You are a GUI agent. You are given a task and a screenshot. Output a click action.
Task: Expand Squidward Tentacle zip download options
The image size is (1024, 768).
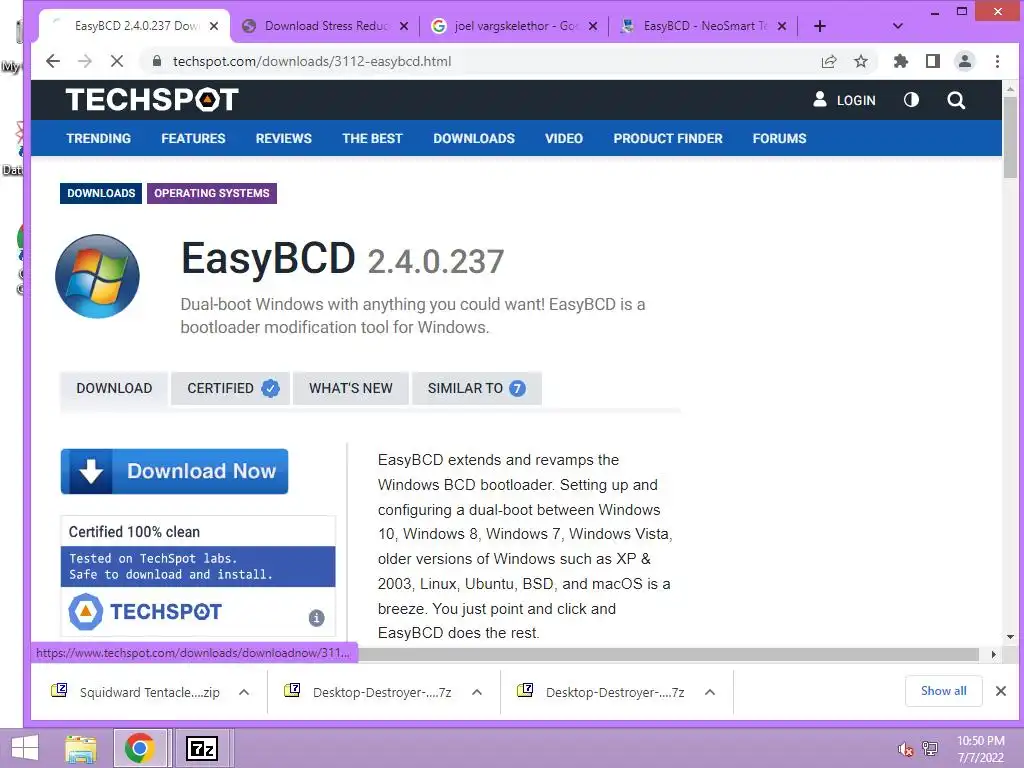(244, 692)
